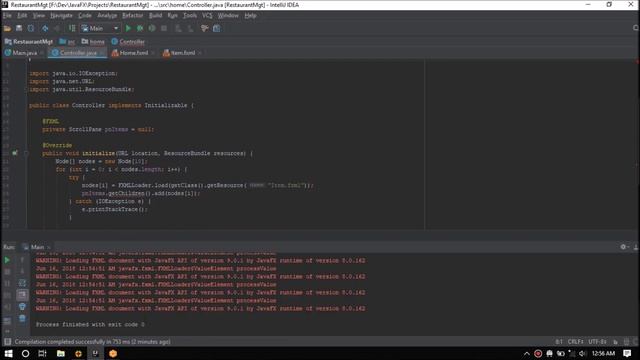Click the 'Process finished with exit code 0' text

point(90,324)
